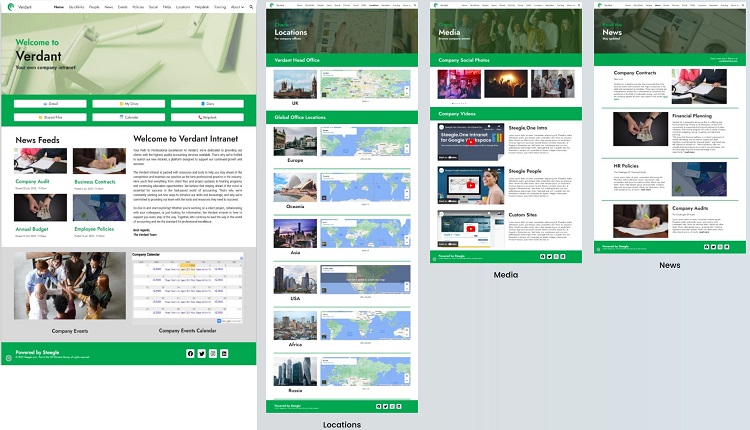750x430 pixels.
Task: Open Twitter icon in News page footer
Action: pos(713,247)
